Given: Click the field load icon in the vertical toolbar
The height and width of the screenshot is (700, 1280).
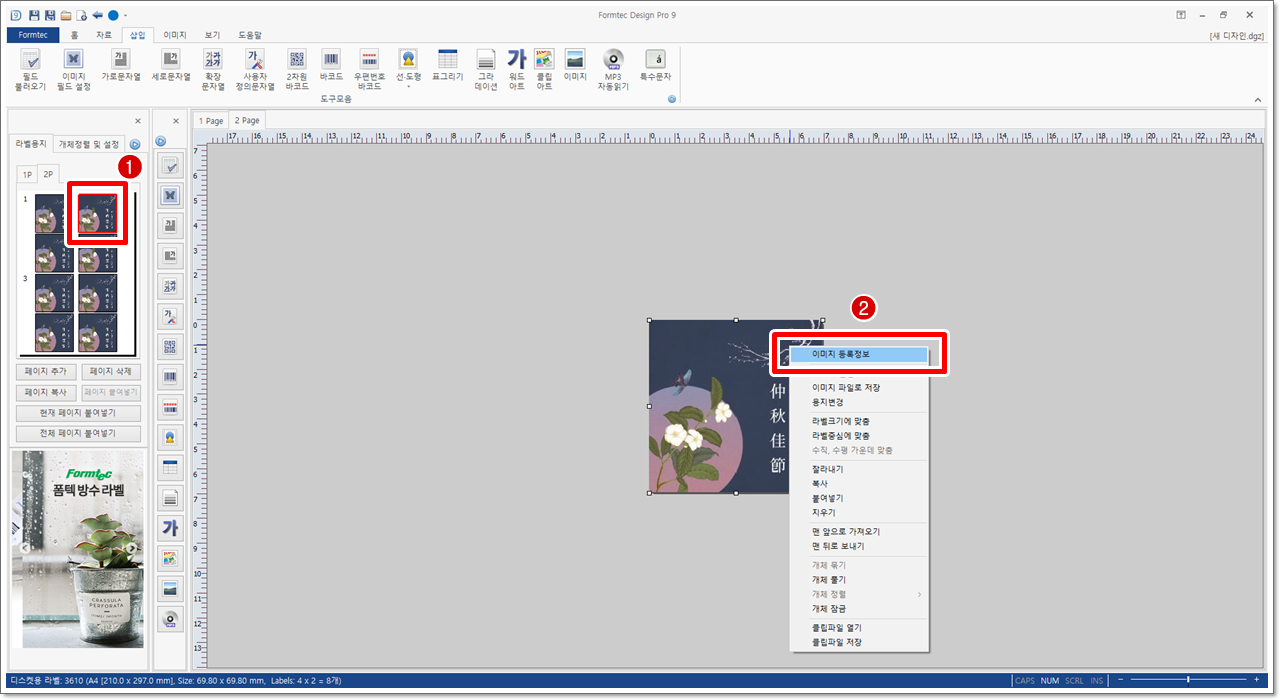Looking at the screenshot, I should (170, 166).
